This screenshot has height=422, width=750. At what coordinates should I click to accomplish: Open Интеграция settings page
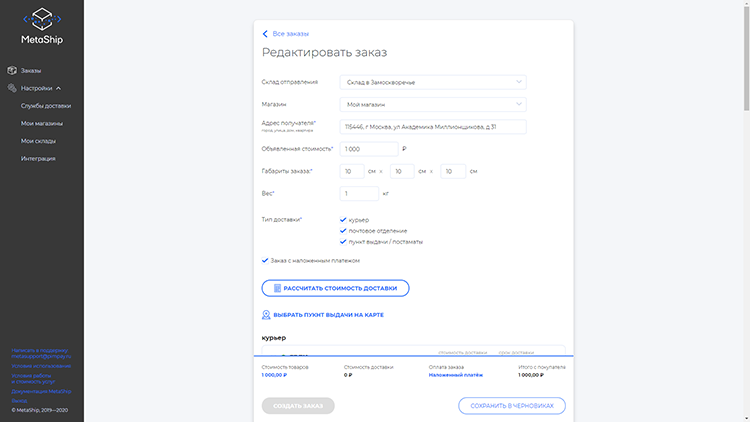(38, 158)
